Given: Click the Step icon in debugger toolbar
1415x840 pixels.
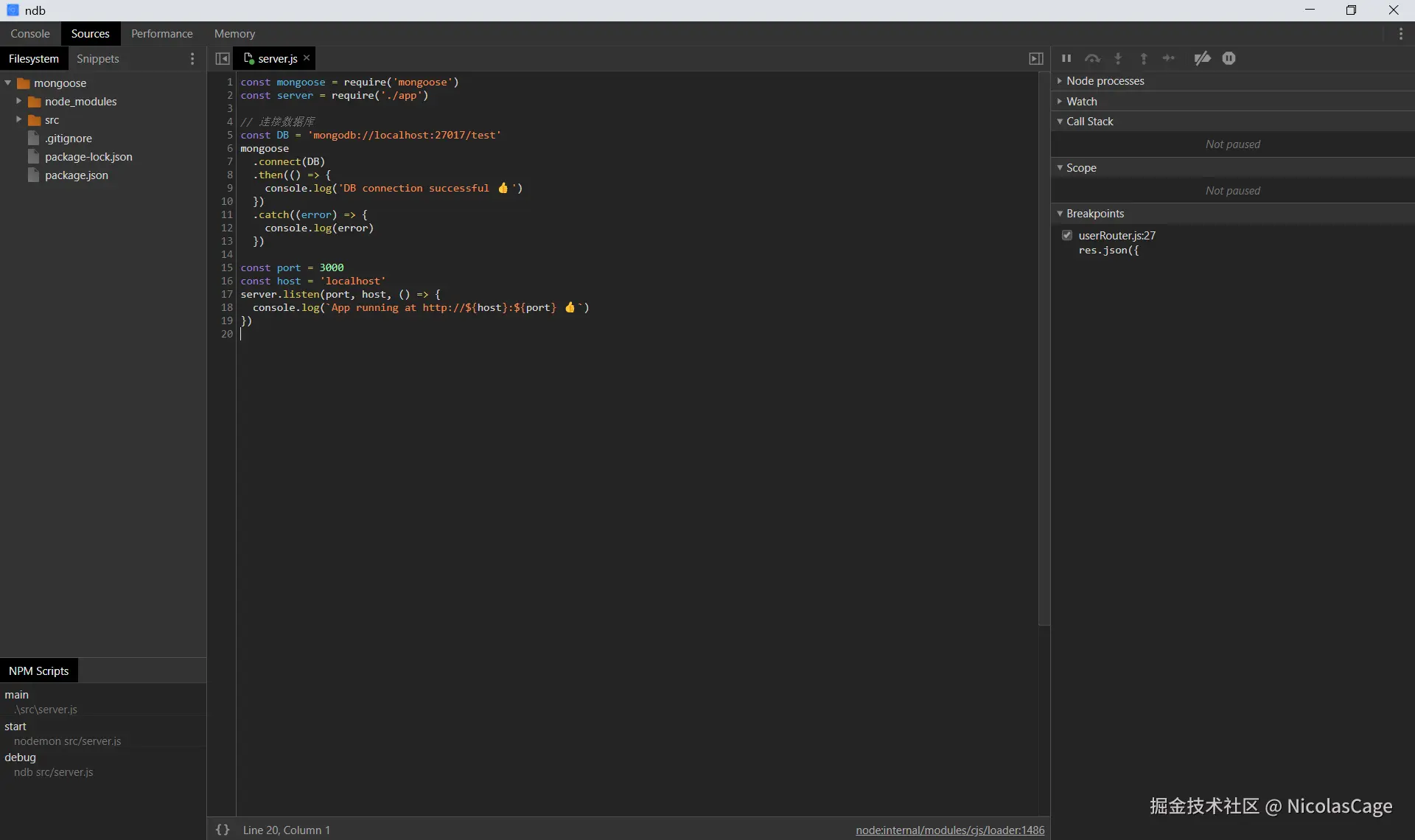Looking at the screenshot, I should (x=1170, y=58).
